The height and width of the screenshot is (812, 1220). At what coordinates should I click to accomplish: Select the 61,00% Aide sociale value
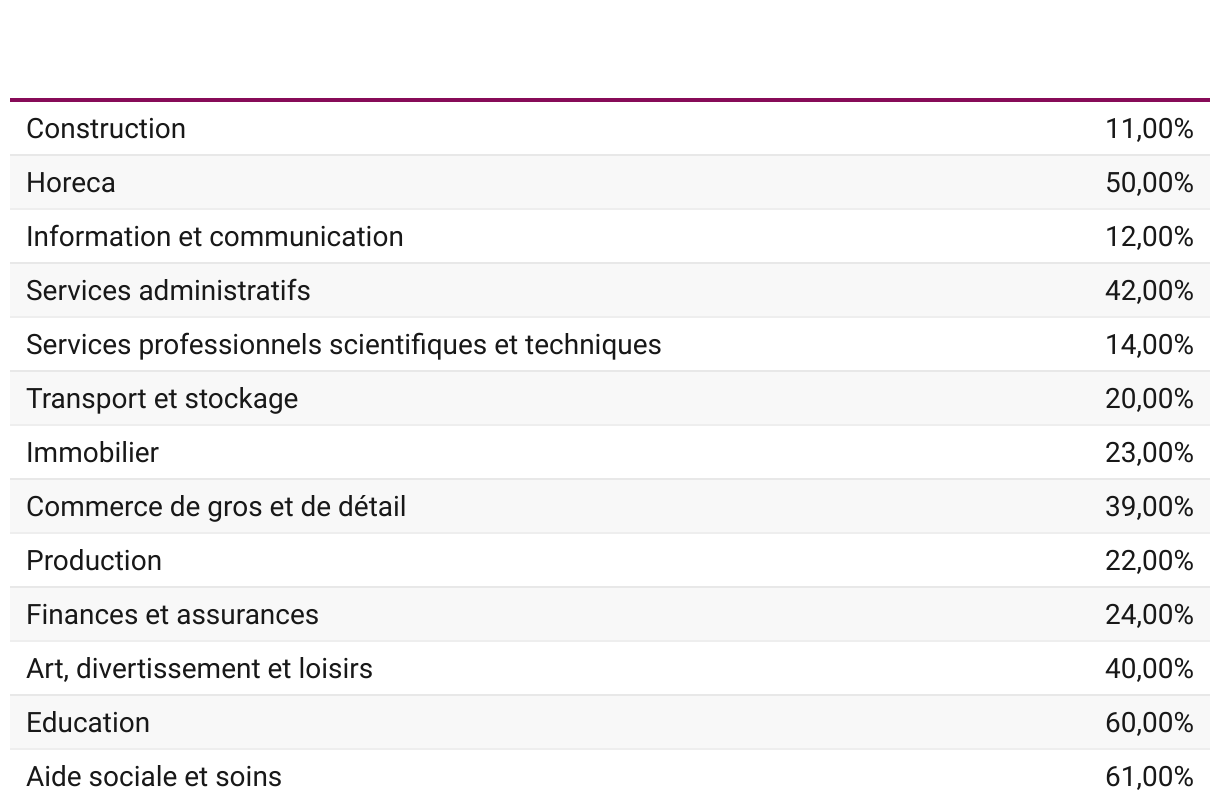click(1149, 777)
